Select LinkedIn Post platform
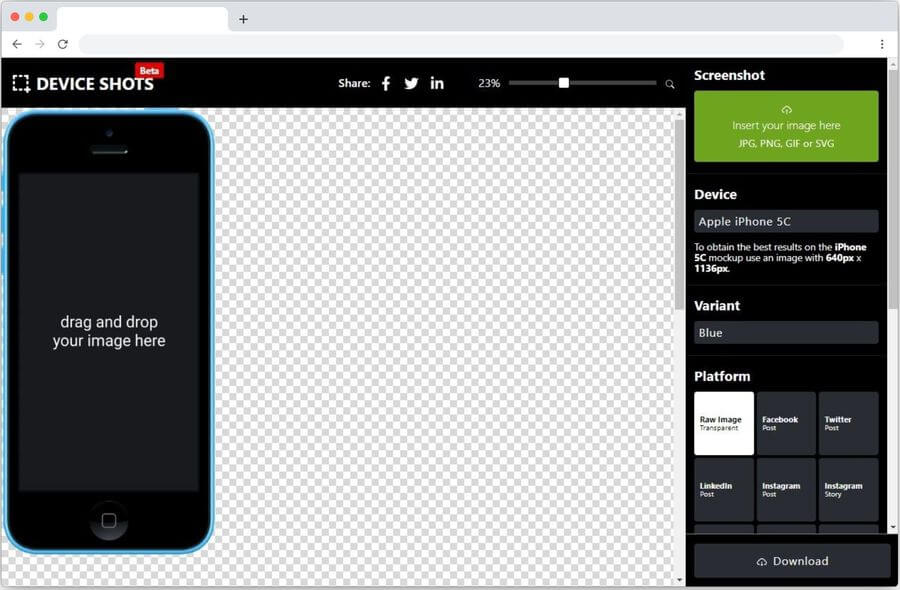This screenshot has height=590, width=900. pyautogui.click(x=723, y=490)
